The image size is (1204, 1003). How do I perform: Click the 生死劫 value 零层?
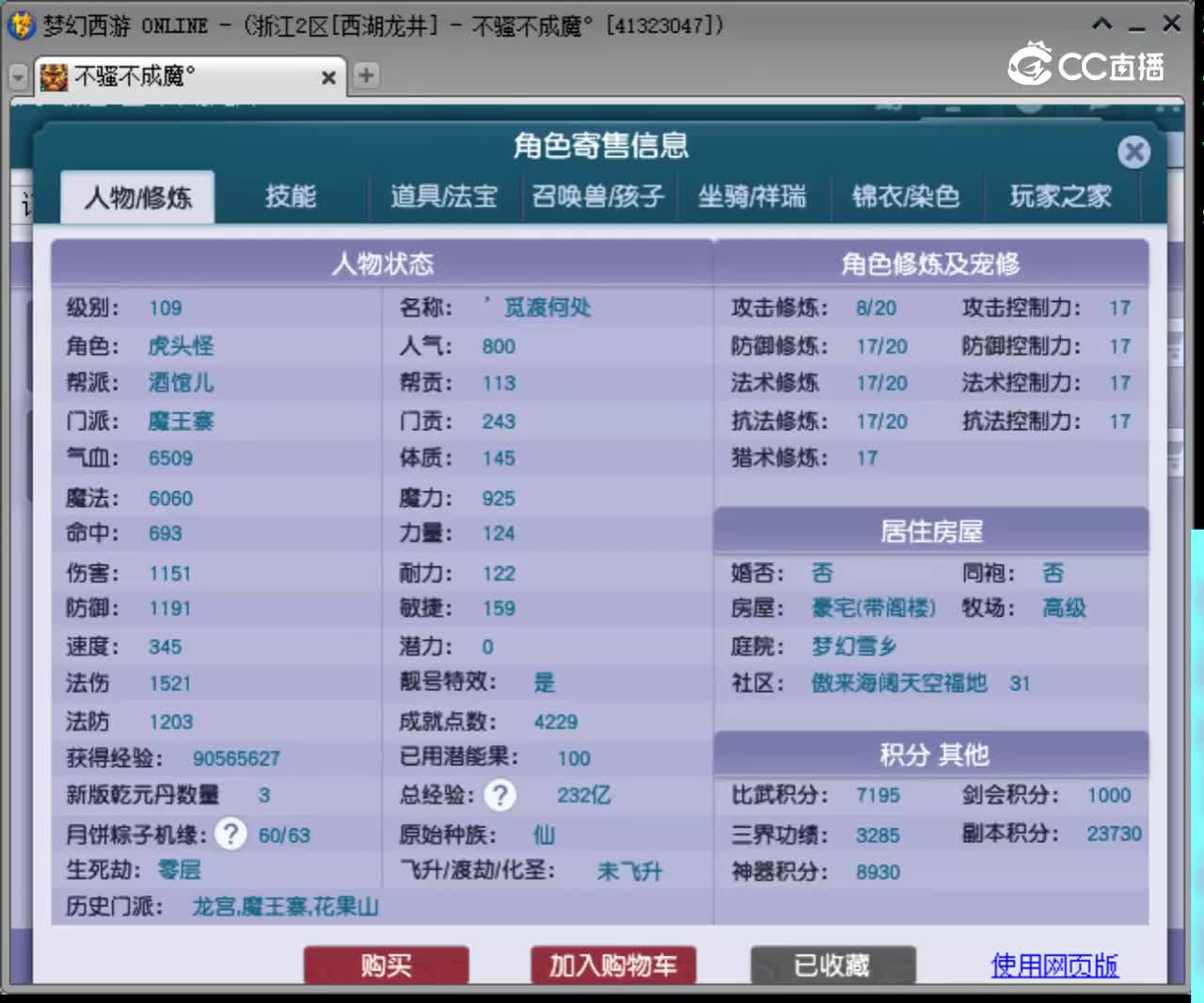[x=180, y=869]
